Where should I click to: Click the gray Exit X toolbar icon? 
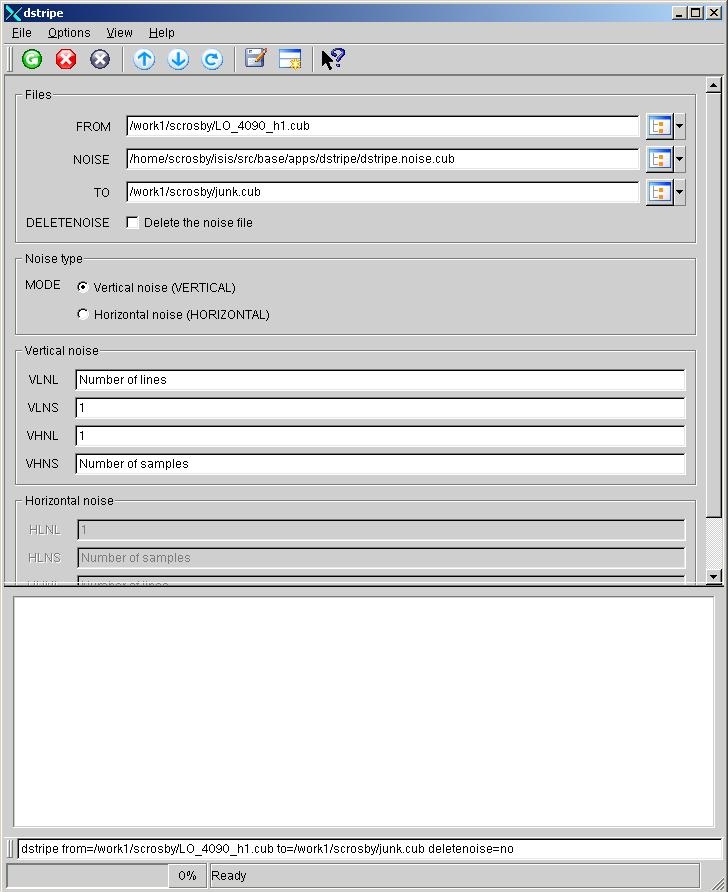pos(100,59)
